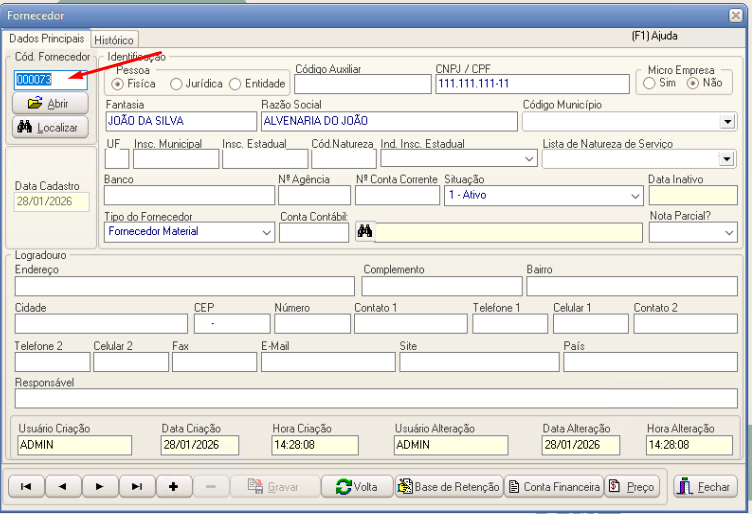
Task: Click Localizar to search suppliers
Action: coord(49,127)
